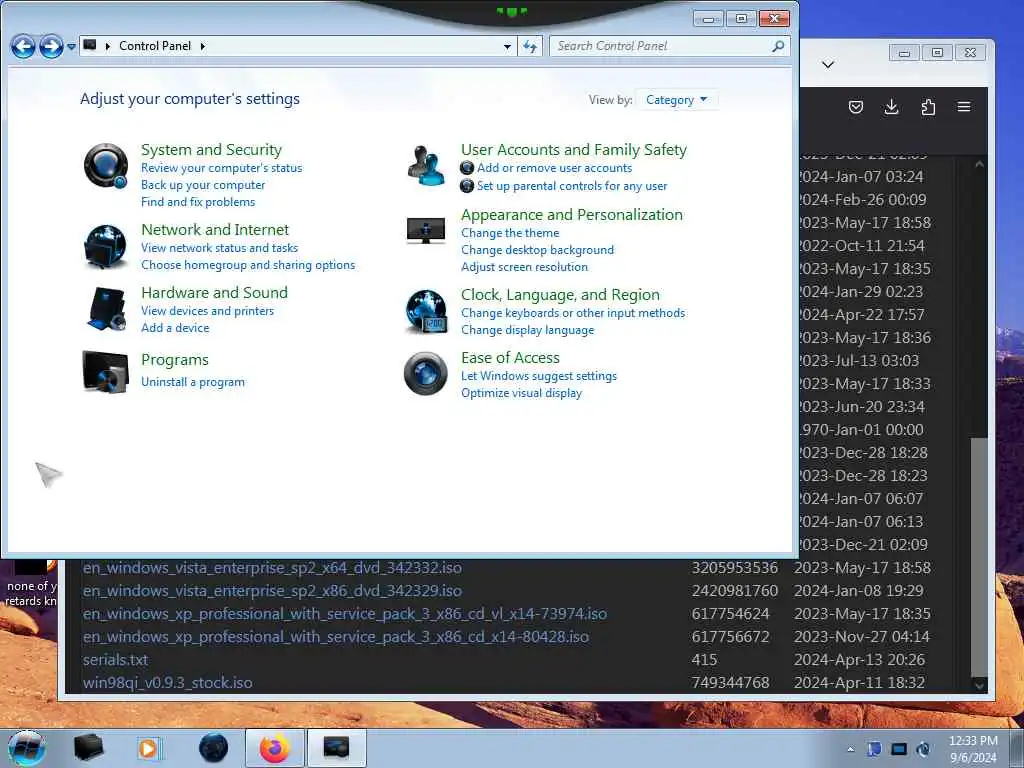This screenshot has width=1024, height=768.
Task: Open the xp professional vl_x14-73974.iso link
Action: coord(345,614)
